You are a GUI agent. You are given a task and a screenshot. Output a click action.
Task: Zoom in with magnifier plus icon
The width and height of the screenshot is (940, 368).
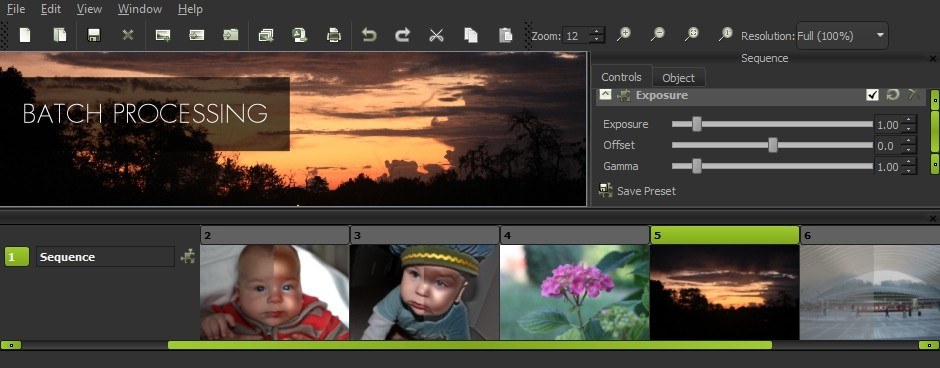[624, 34]
